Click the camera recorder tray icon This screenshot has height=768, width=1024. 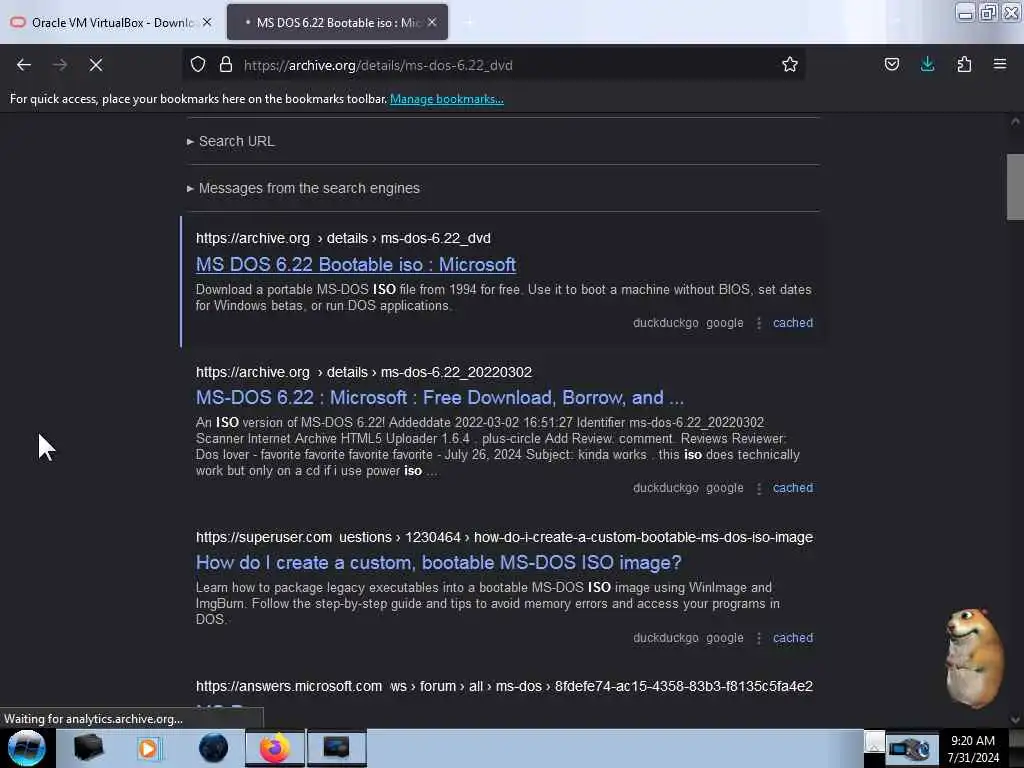tap(912, 749)
